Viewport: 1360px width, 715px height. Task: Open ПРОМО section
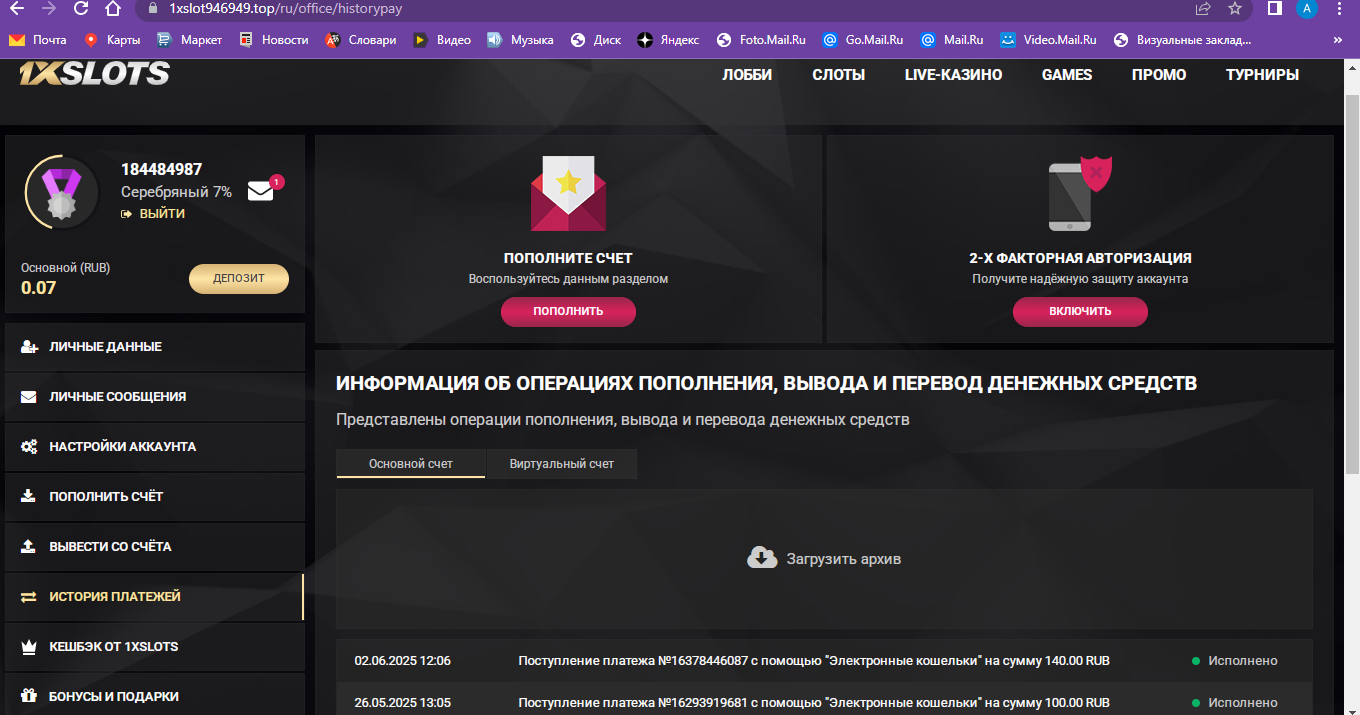(1159, 75)
